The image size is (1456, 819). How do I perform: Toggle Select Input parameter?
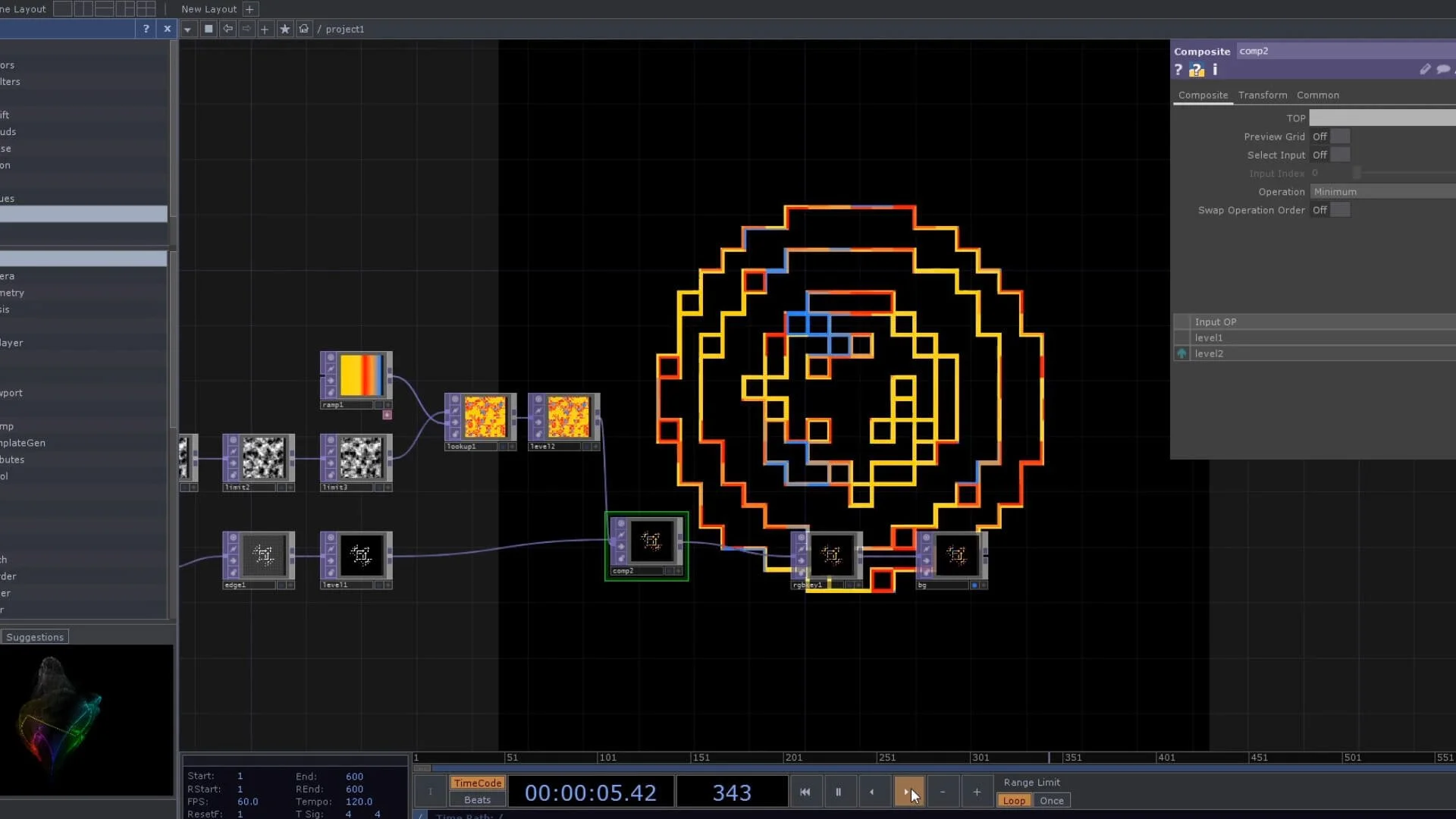pyautogui.click(x=1339, y=155)
